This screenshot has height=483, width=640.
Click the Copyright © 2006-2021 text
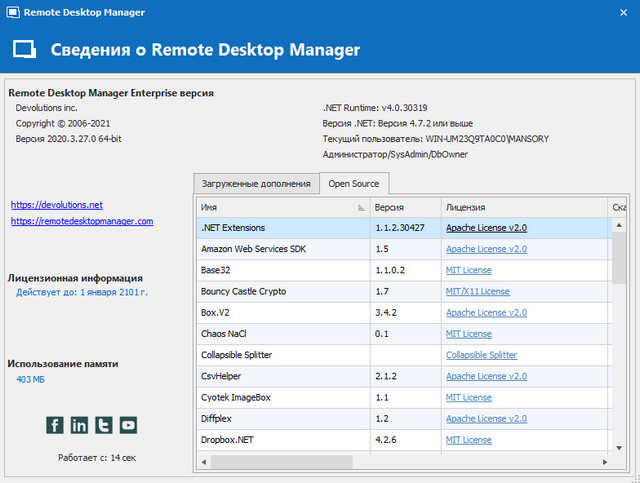[63, 123]
